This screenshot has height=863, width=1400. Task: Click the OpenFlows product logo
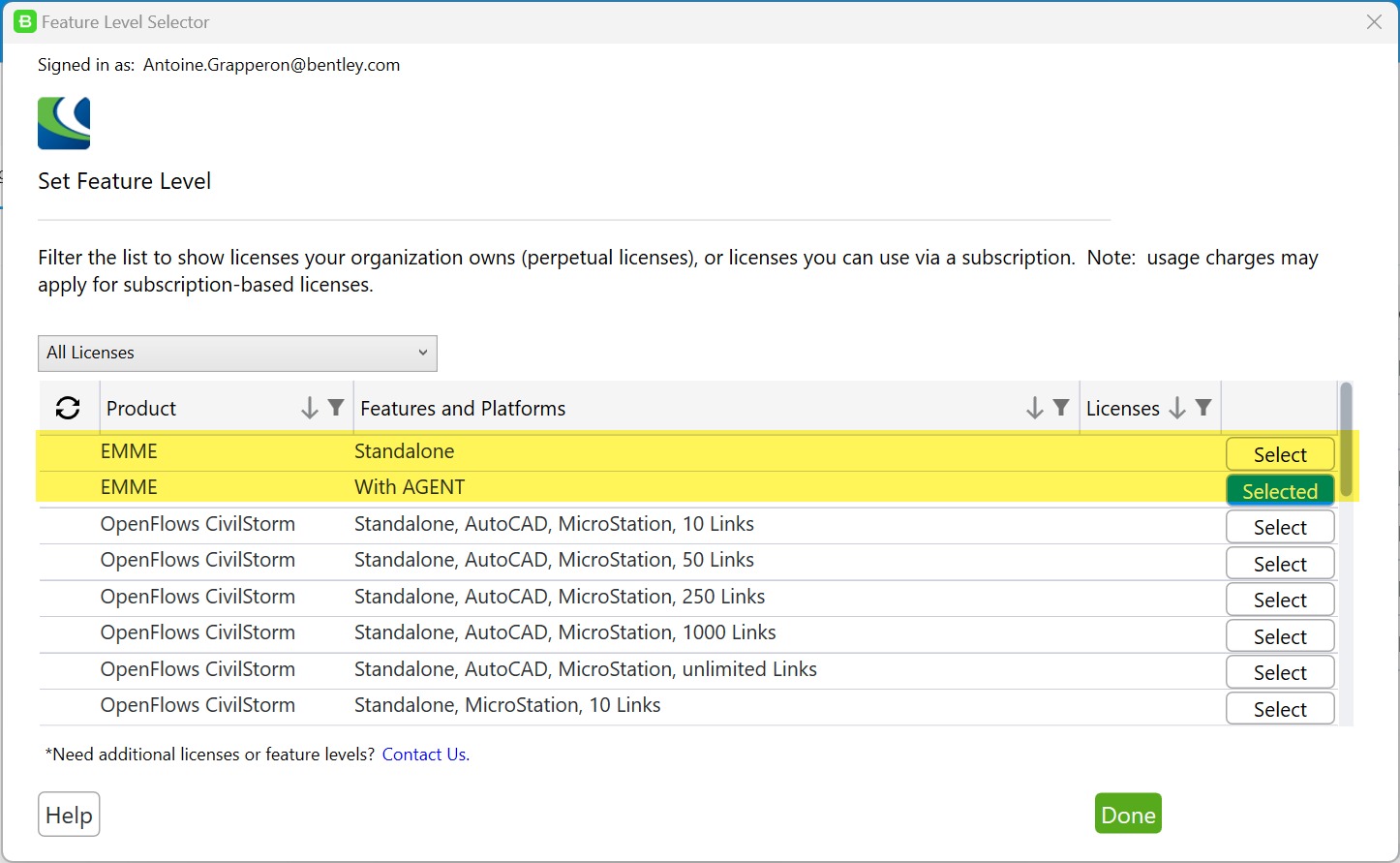tap(63, 123)
